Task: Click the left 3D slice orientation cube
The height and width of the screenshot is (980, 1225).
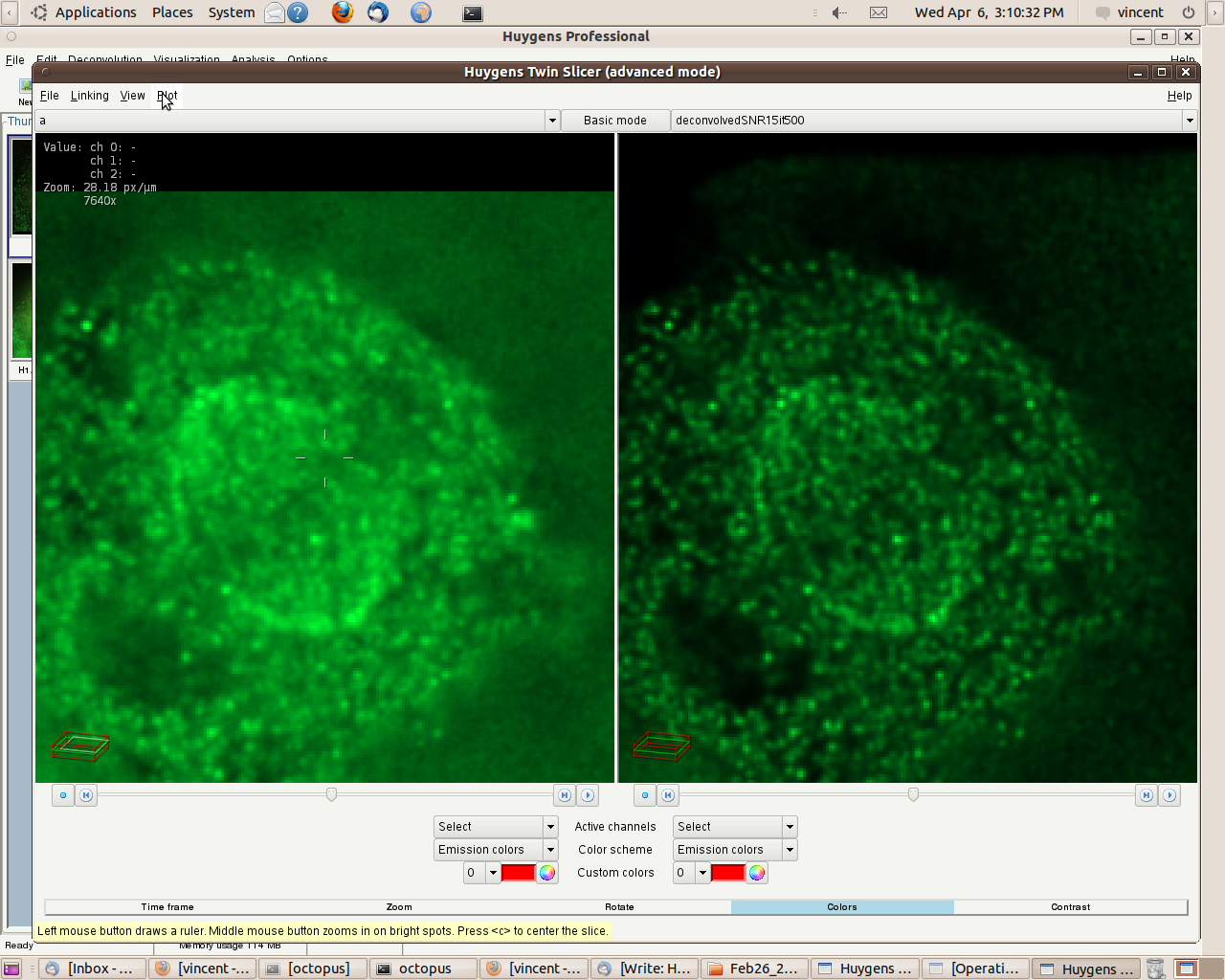Action: [79, 746]
